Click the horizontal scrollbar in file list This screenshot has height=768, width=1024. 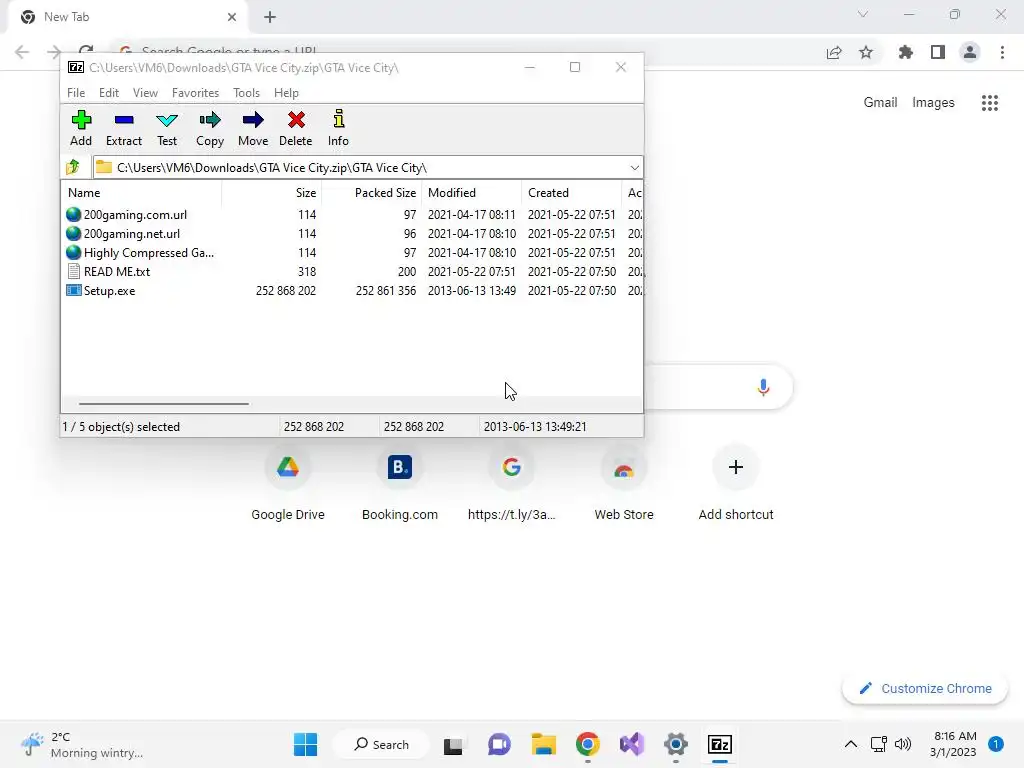coord(163,404)
